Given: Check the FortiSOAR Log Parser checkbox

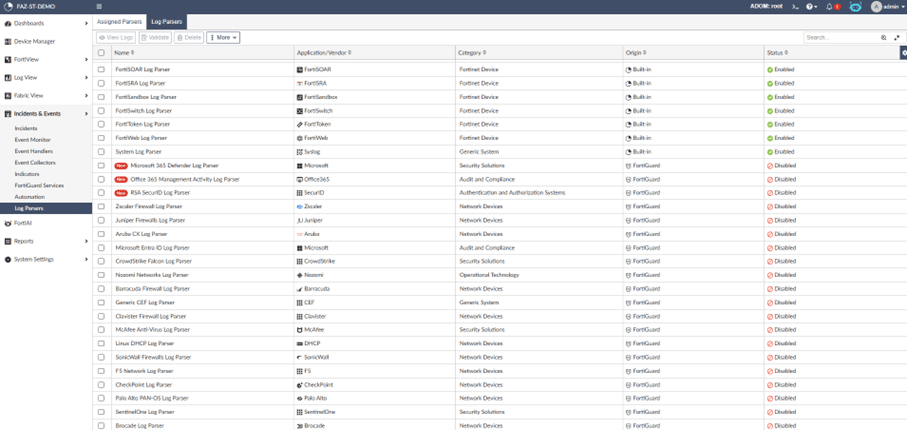Looking at the screenshot, I should [x=101, y=70].
